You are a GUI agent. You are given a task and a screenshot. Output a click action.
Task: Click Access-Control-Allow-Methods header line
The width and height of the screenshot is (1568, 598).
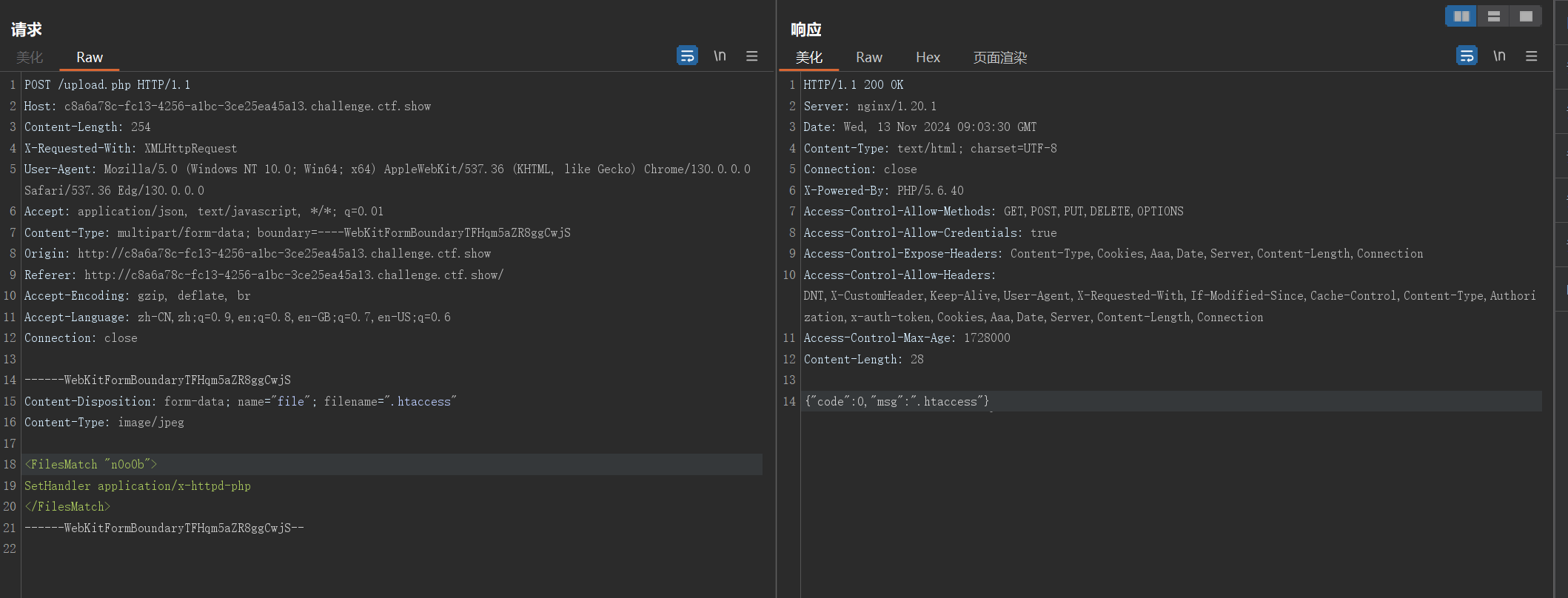click(x=994, y=211)
